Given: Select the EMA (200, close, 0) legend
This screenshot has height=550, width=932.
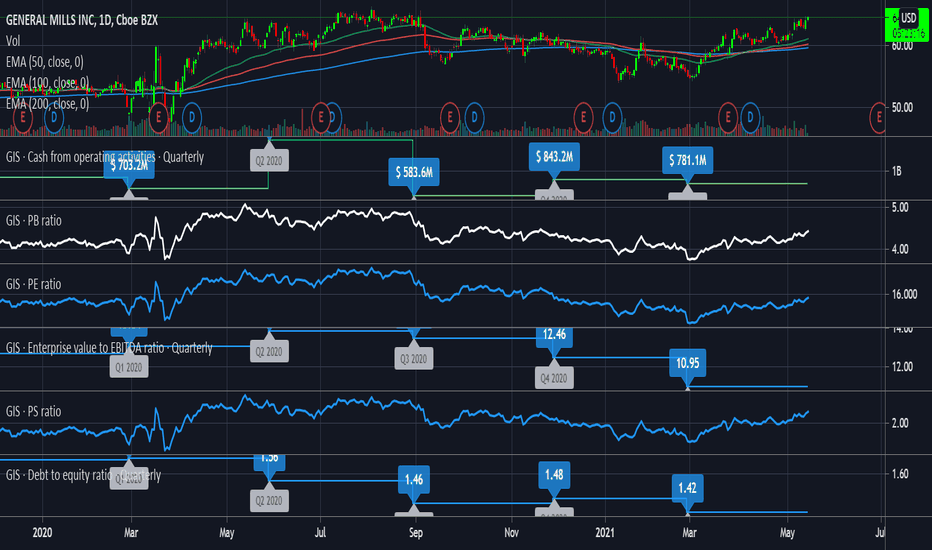Looking at the screenshot, I should point(48,103).
